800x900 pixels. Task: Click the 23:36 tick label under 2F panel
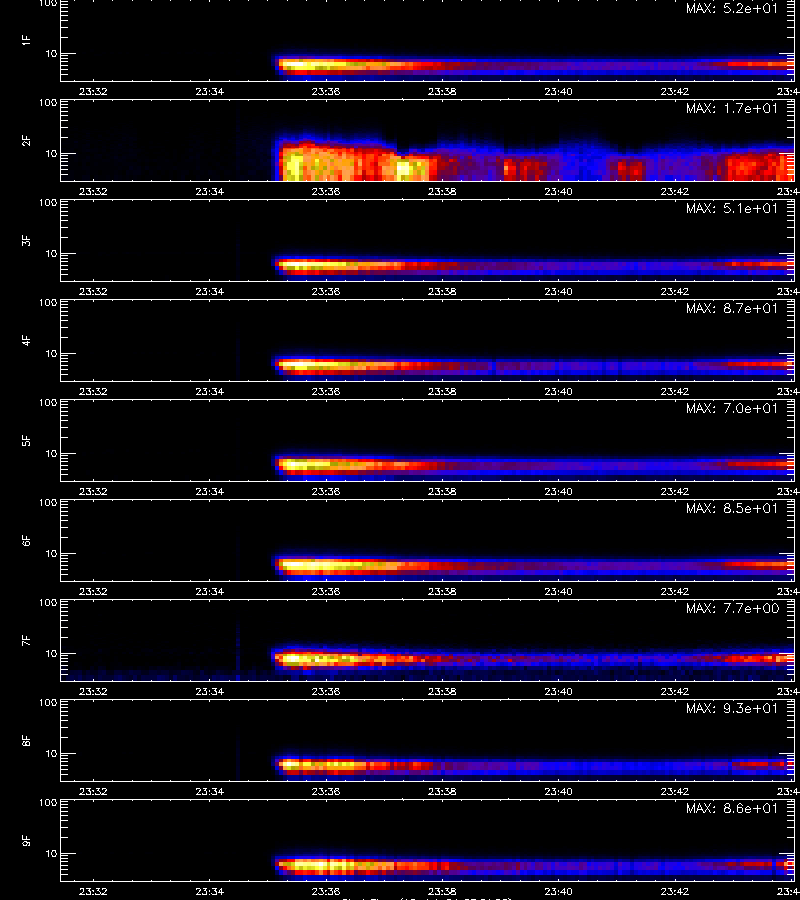point(326,191)
